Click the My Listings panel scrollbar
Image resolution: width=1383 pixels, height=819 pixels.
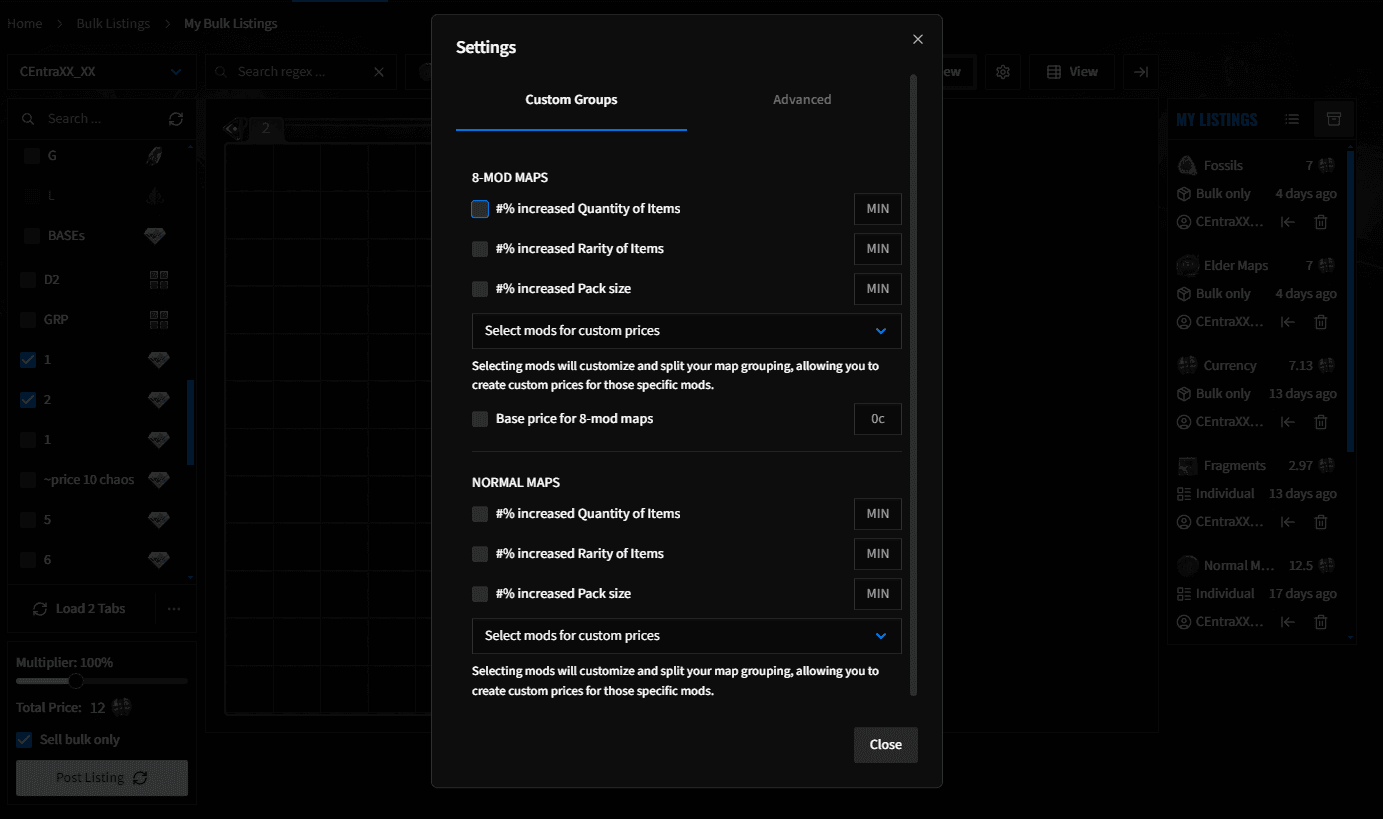point(1350,300)
